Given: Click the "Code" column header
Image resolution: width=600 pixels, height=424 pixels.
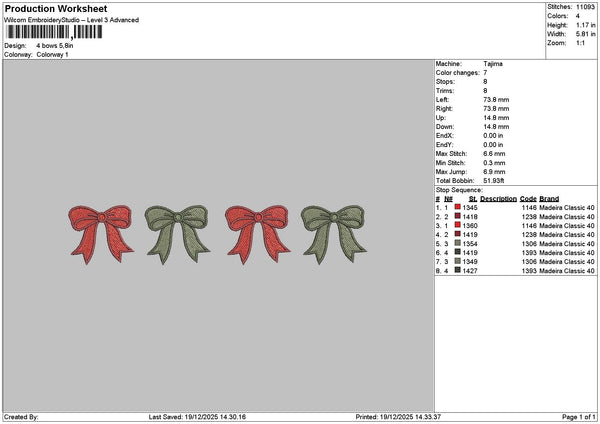Looking at the screenshot, I should coord(528,199).
